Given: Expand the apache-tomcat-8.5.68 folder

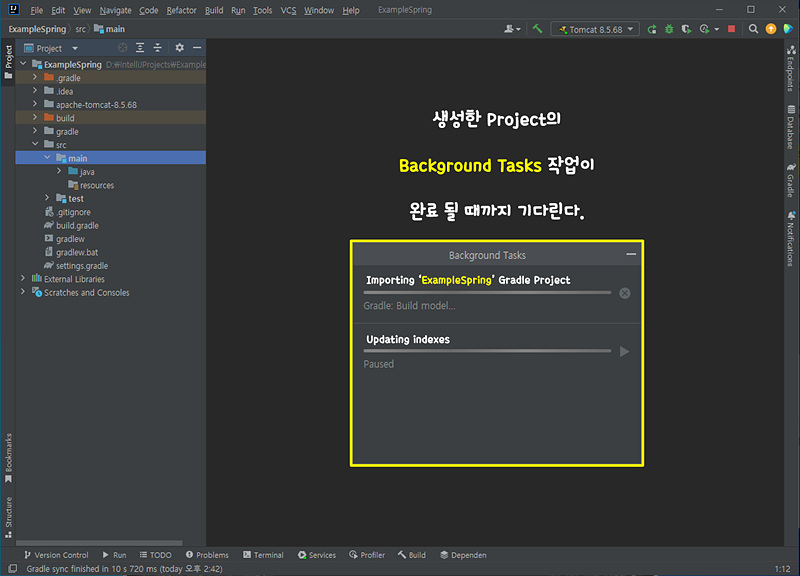Looking at the screenshot, I should (x=35, y=104).
